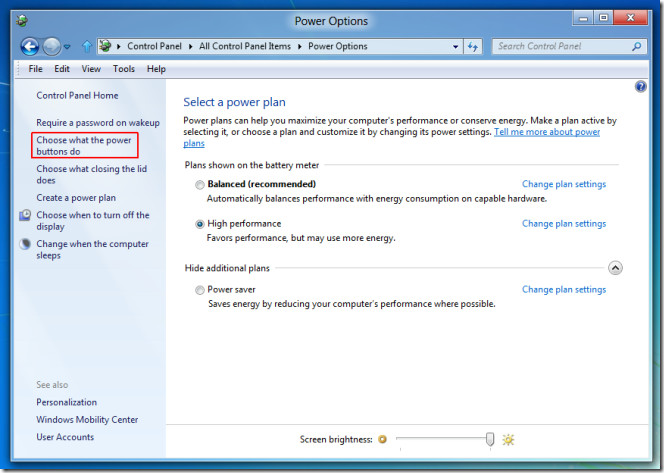Click the Back navigation arrow button

coord(29,46)
